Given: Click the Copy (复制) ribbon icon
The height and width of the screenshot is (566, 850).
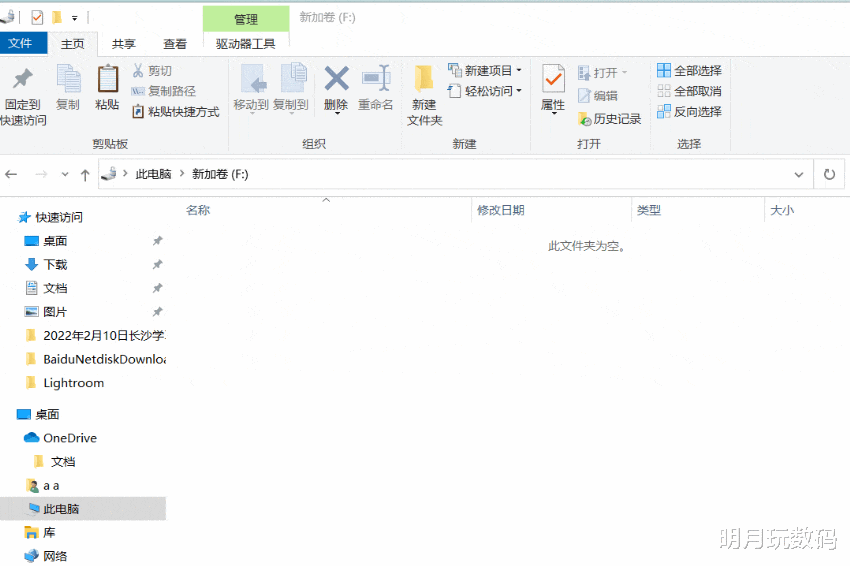Looking at the screenshot, I should [x=69, y=79].
